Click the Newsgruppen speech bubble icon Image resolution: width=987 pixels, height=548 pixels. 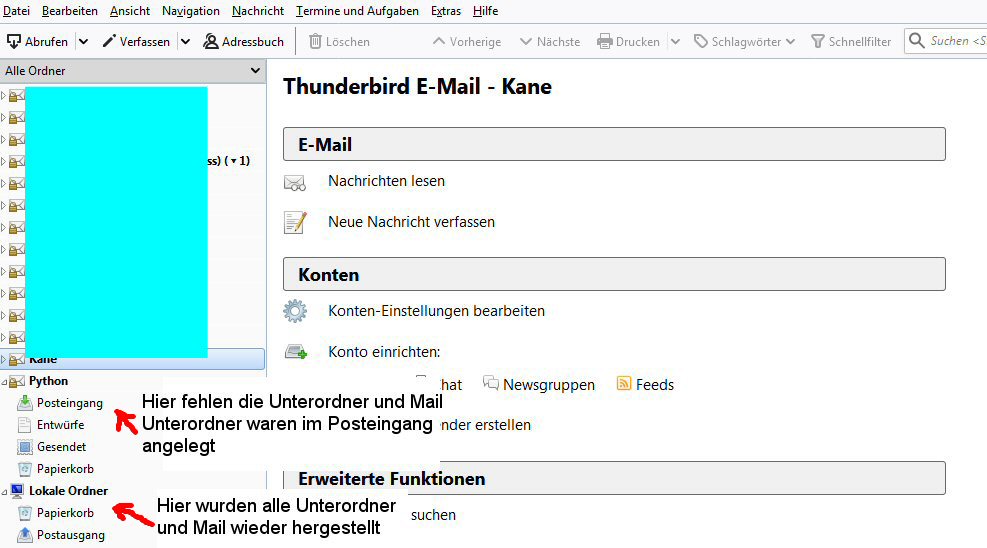(490, 383)
